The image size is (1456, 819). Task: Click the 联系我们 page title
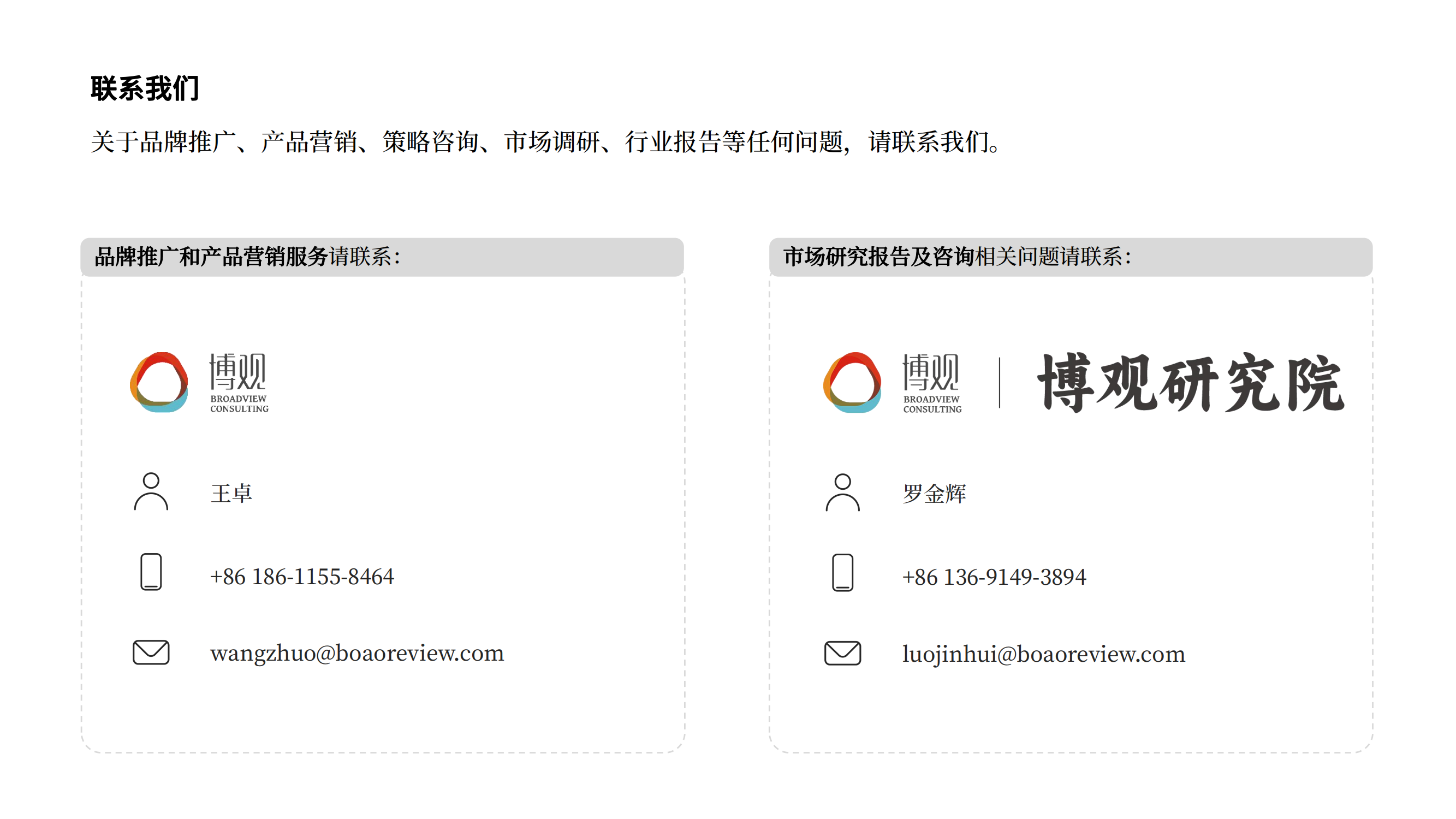[145, 89]
